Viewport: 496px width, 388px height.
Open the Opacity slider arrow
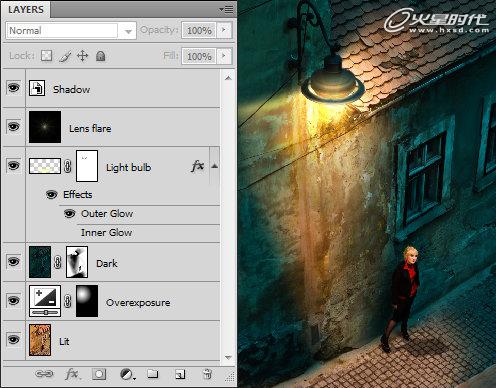point(224,30)
